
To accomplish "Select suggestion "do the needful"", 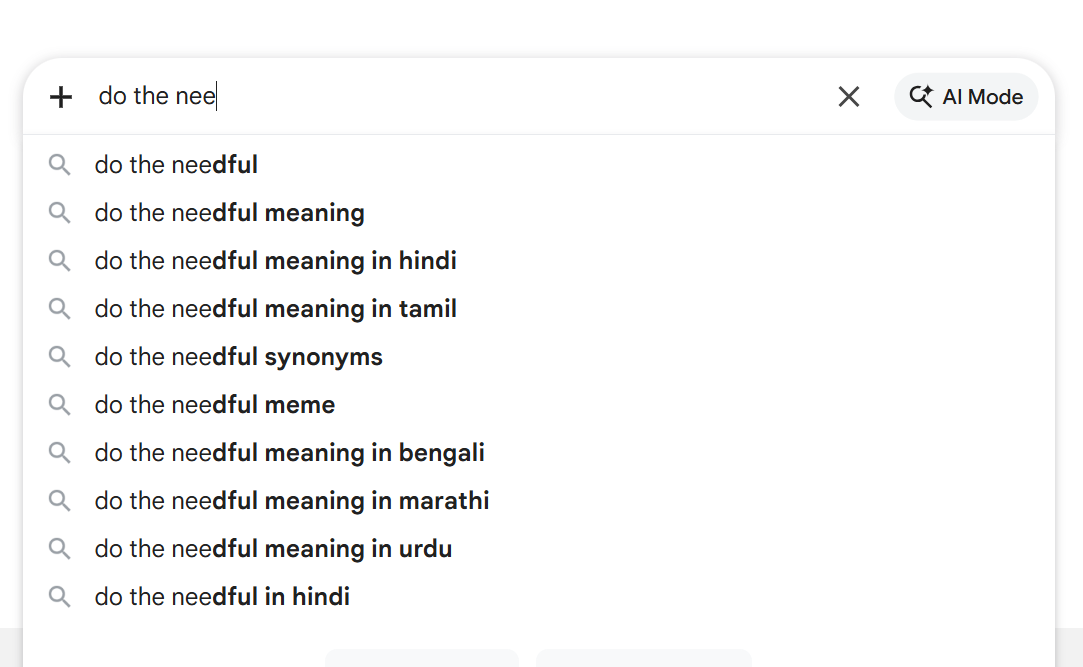I will [x=176, y=165].
